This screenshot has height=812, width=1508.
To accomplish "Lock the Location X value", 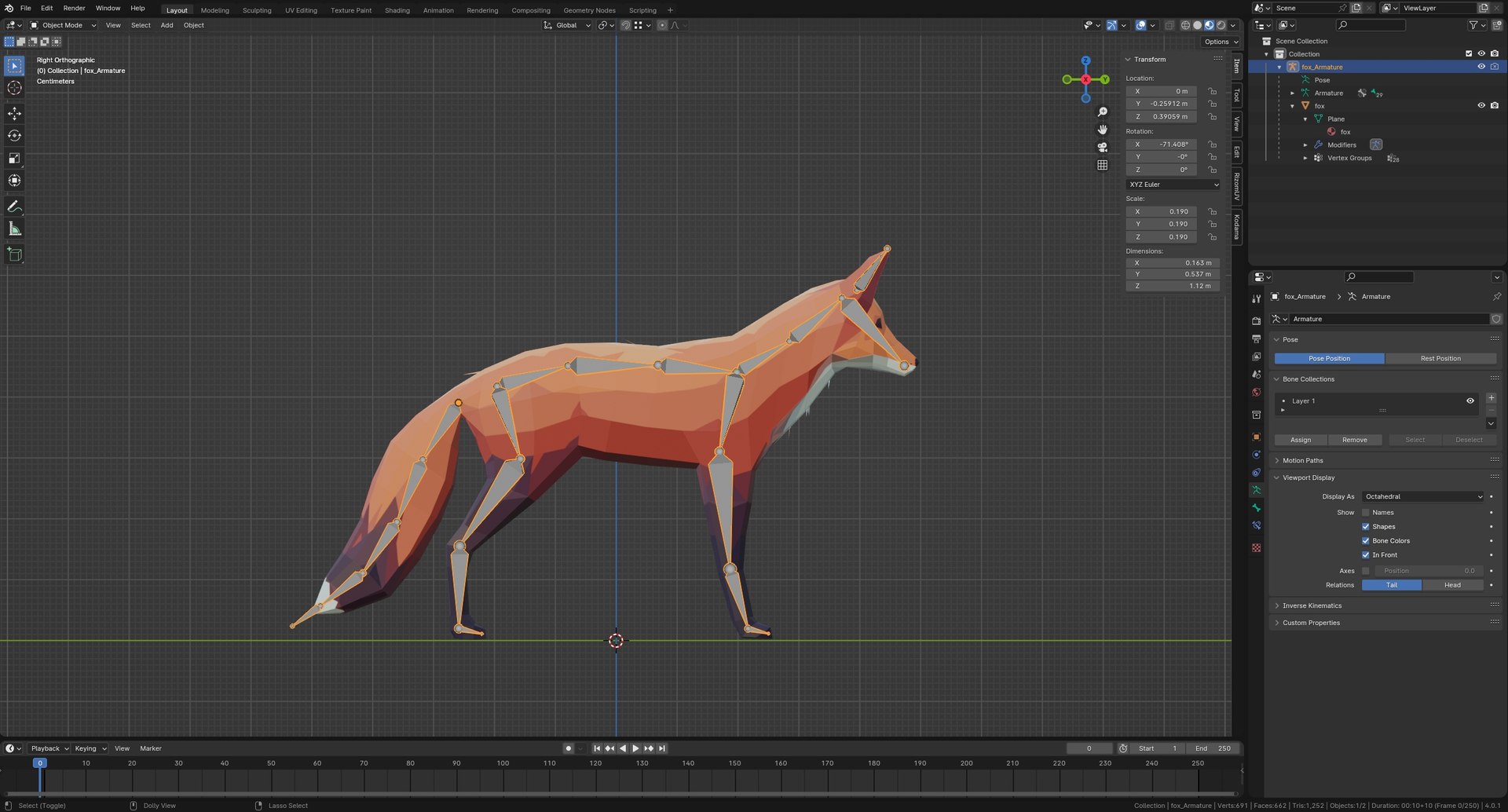I will (x=1213, y=91).
